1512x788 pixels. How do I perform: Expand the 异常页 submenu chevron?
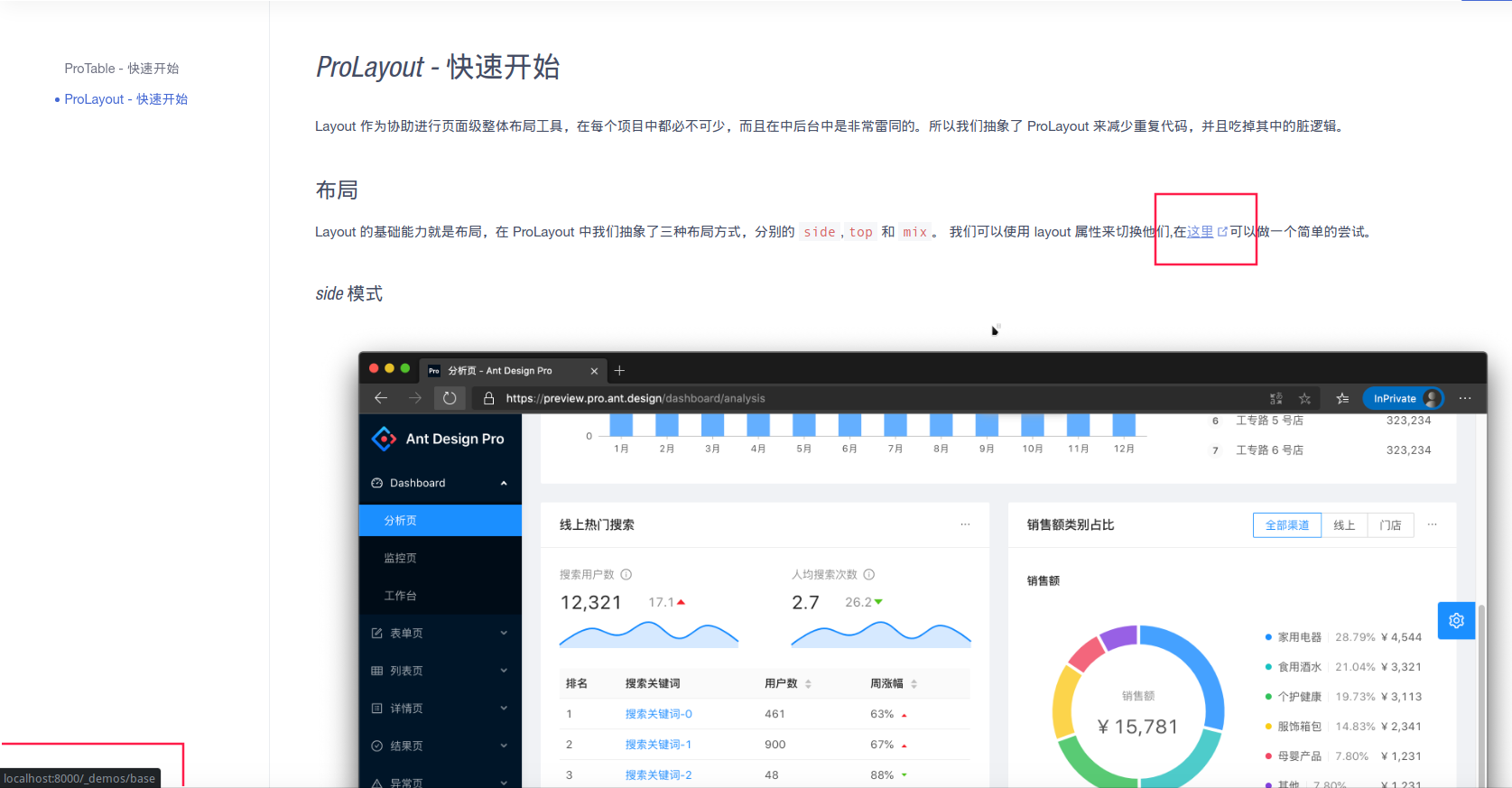point(504,783)
